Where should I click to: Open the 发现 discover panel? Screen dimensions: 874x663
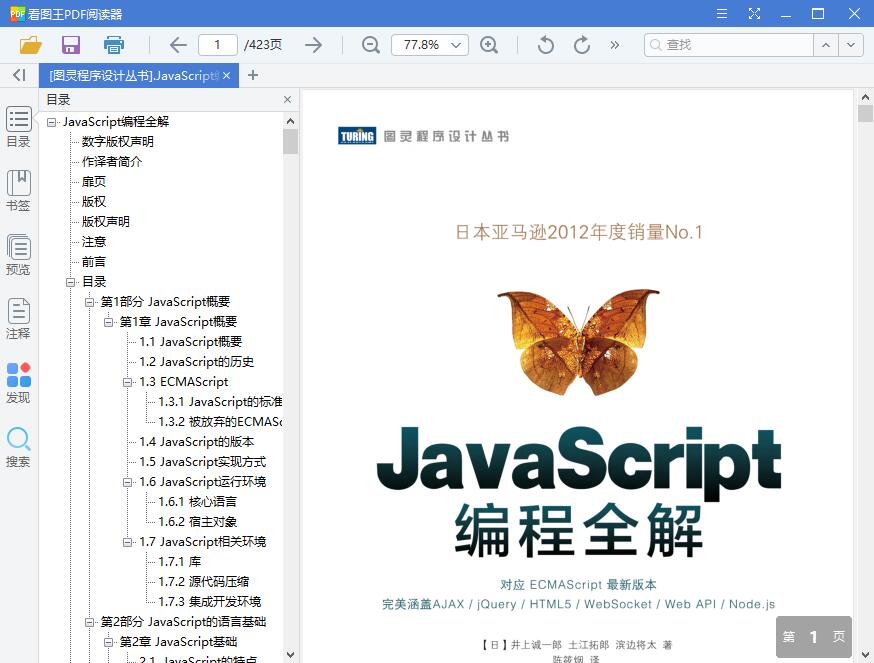(18, 384)
